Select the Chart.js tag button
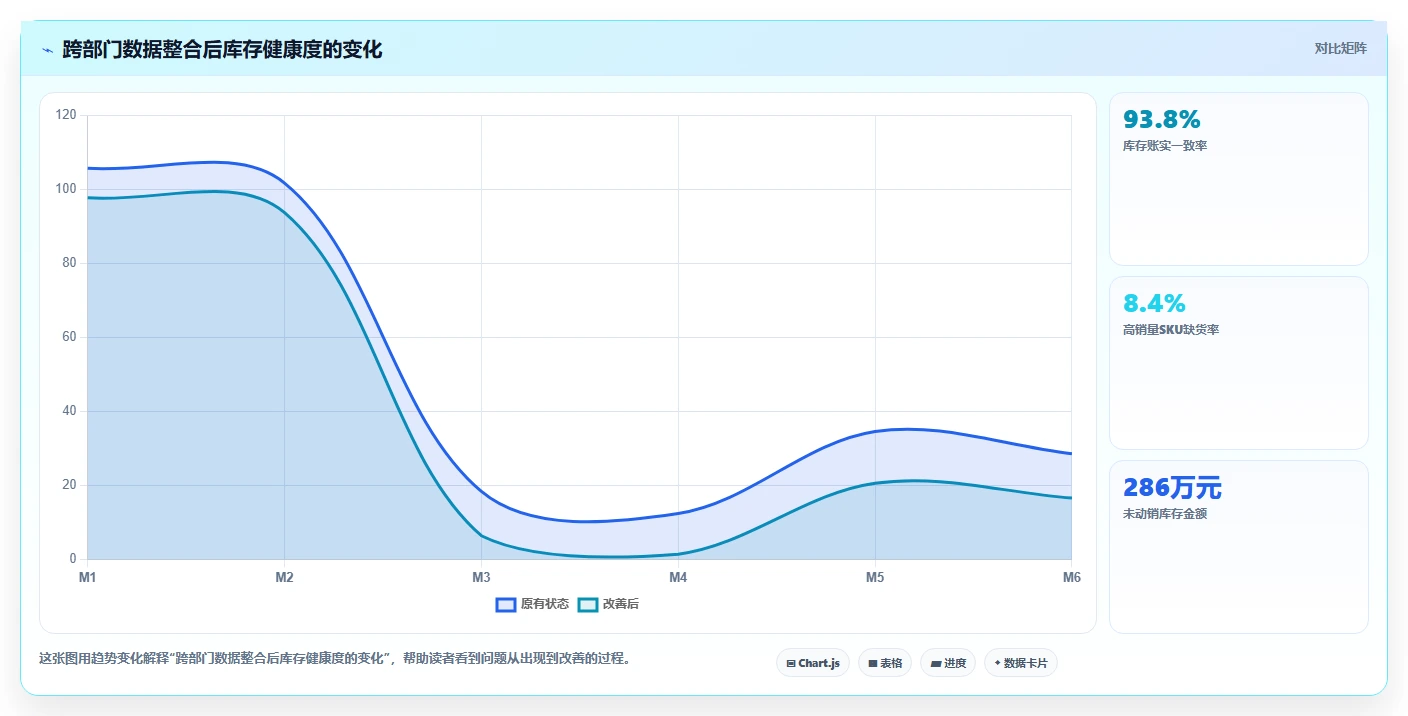This screenshot has height=716, width=1408. pos(813,663)
